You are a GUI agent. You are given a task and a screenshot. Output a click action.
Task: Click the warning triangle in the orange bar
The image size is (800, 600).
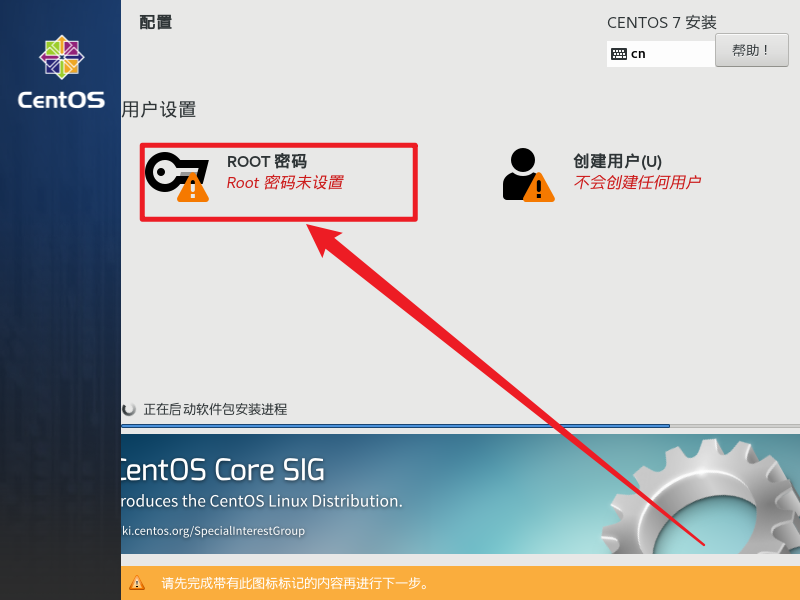click(x=137, y=583)
